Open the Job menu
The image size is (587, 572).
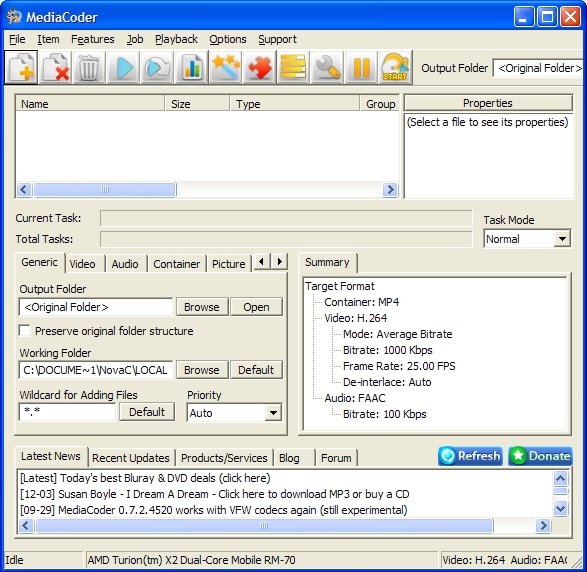[x=135, y=39]
